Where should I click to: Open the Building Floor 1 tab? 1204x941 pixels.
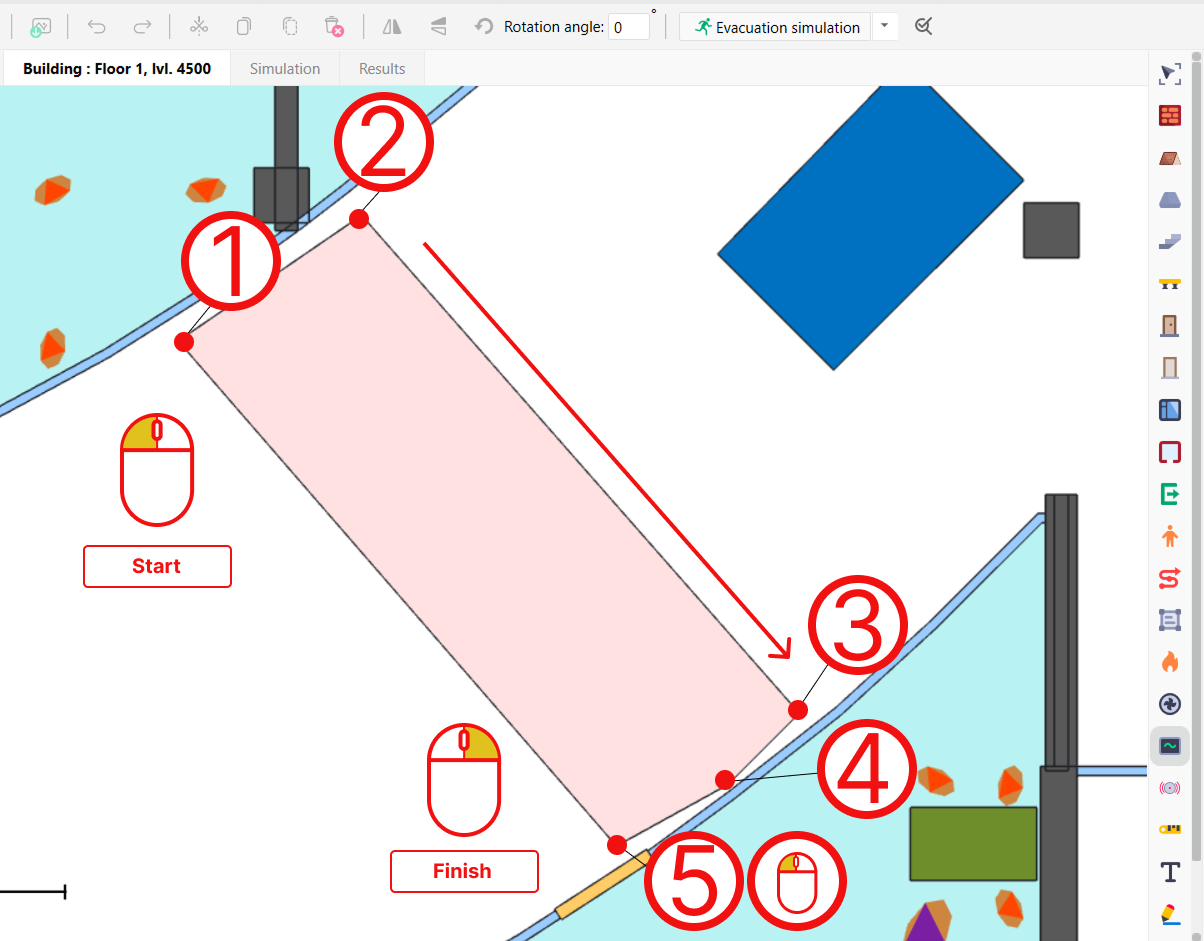pos(117,69)
